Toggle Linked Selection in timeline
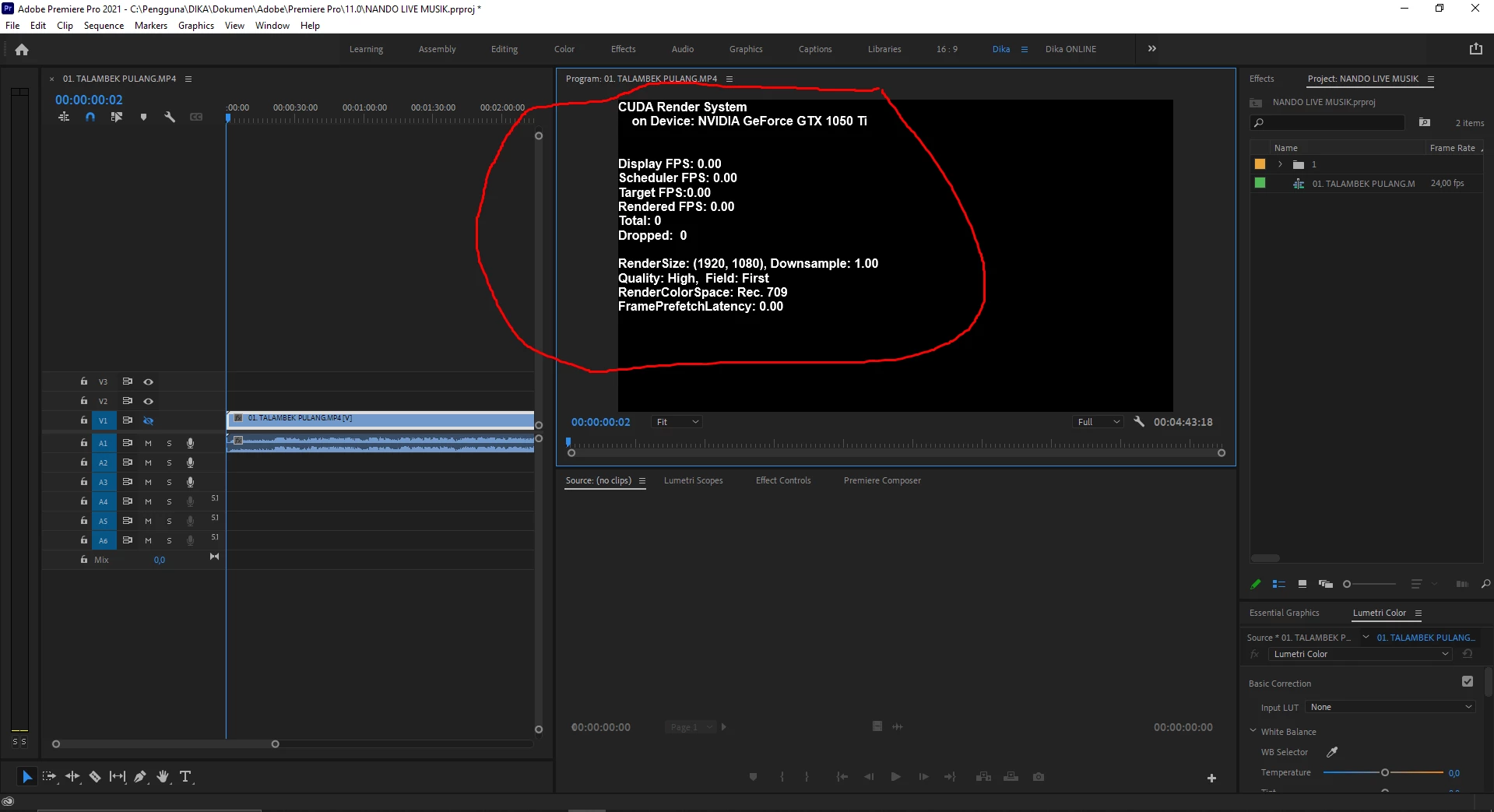Viewport: 1494px width, 812px height. 117,117
